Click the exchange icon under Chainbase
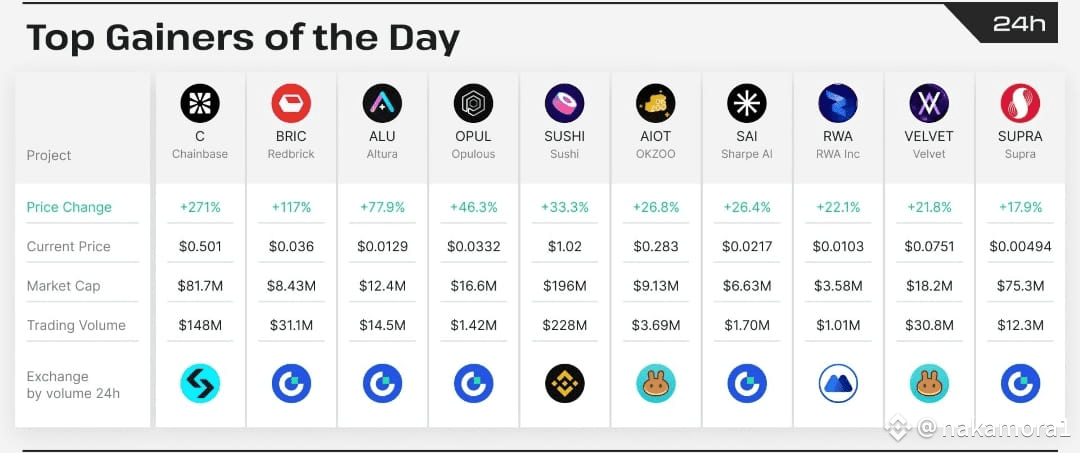The image size is (1080, 453). point(200,383)
